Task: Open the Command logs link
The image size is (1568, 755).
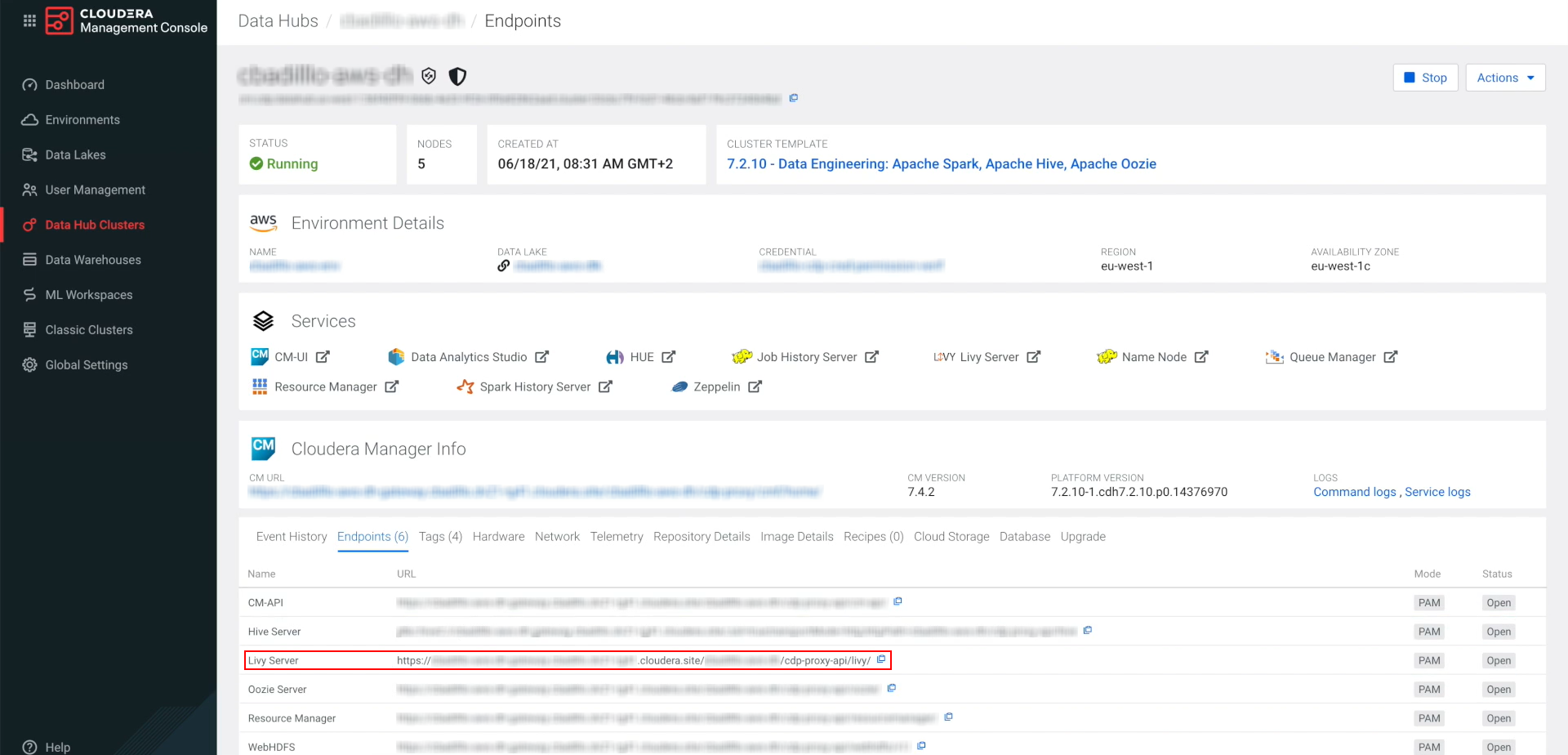Action: click(x=1355, y=492)
